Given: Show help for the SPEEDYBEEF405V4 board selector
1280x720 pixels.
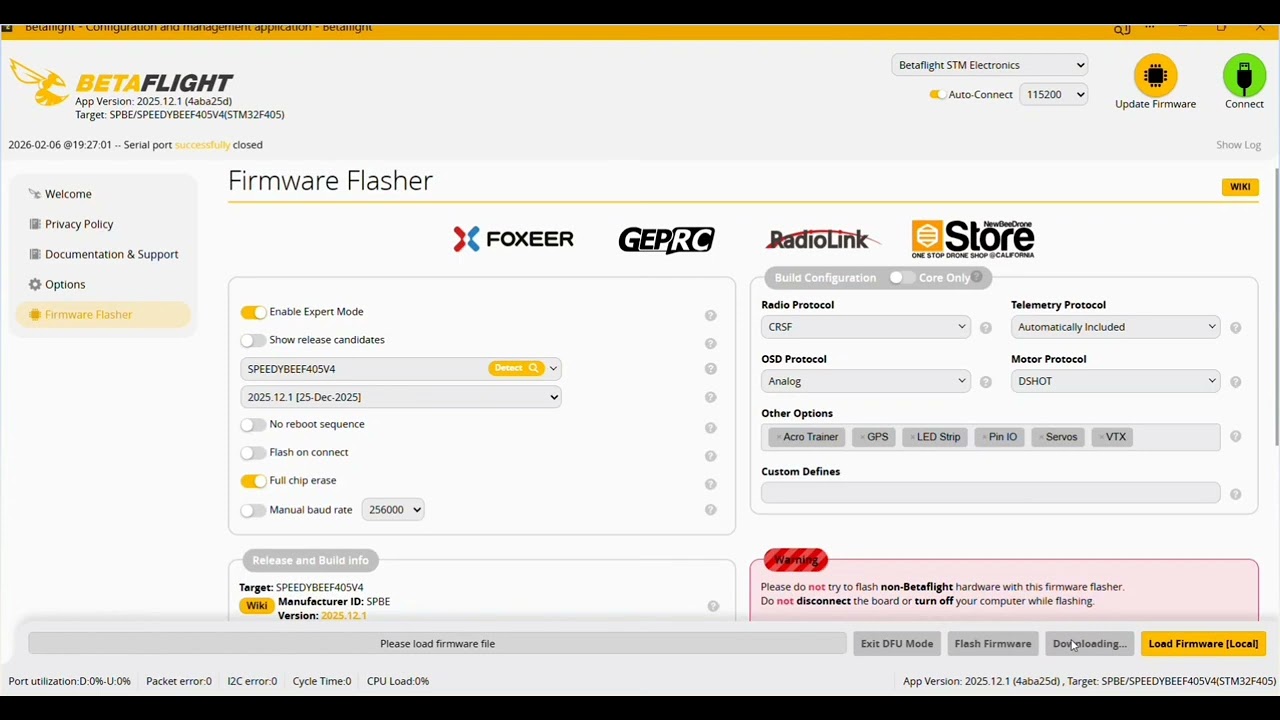Looking at the screenshot, I should click(x=711, y=369).
